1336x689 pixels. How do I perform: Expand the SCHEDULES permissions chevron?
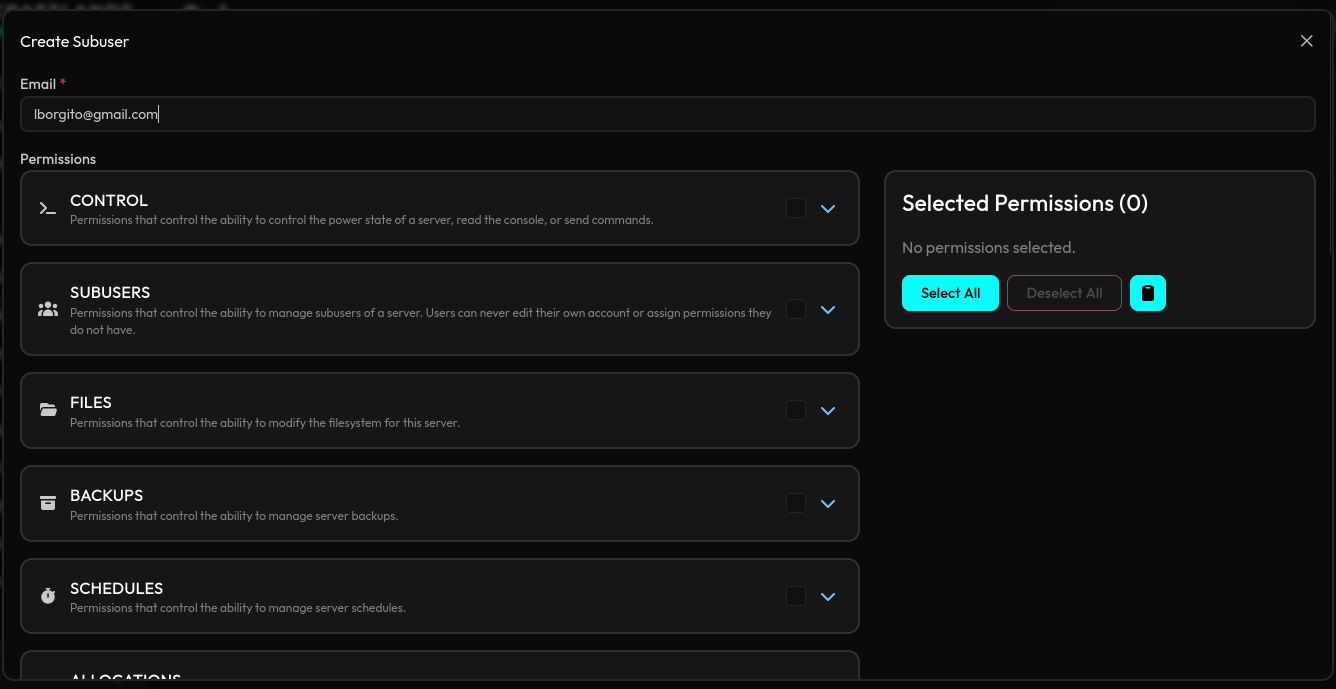828,597
